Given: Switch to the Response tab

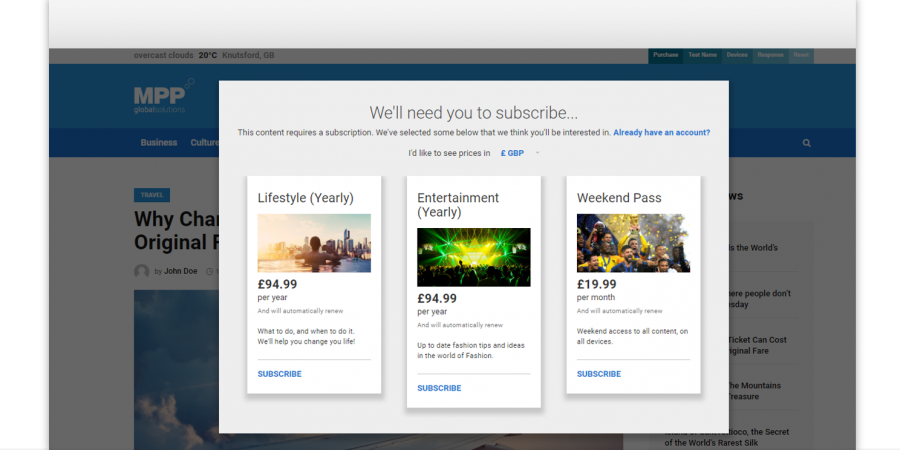Looking at the screenshot, I should point(770,55).
